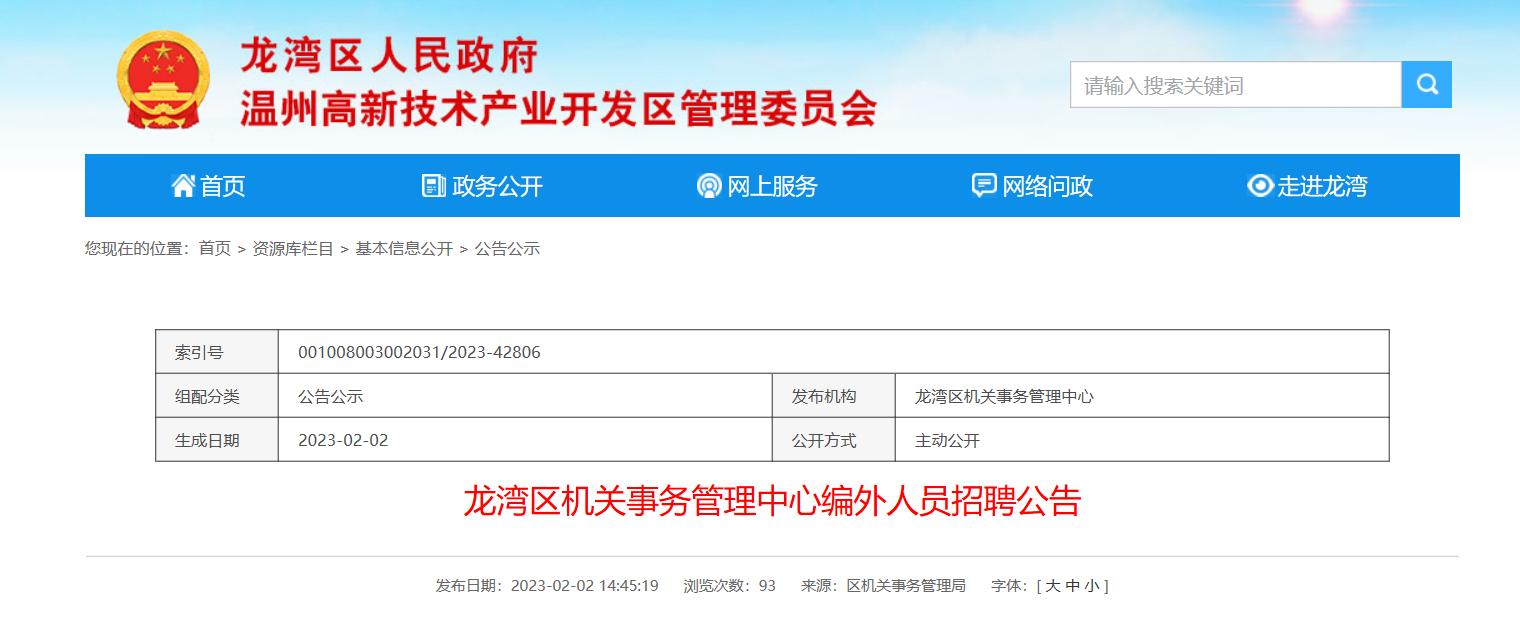The height and width of the screenshot is (622, 1520).
Task: Click the 温州高新技术产业开发区管理委员会 heading
Action: (559, 108)
